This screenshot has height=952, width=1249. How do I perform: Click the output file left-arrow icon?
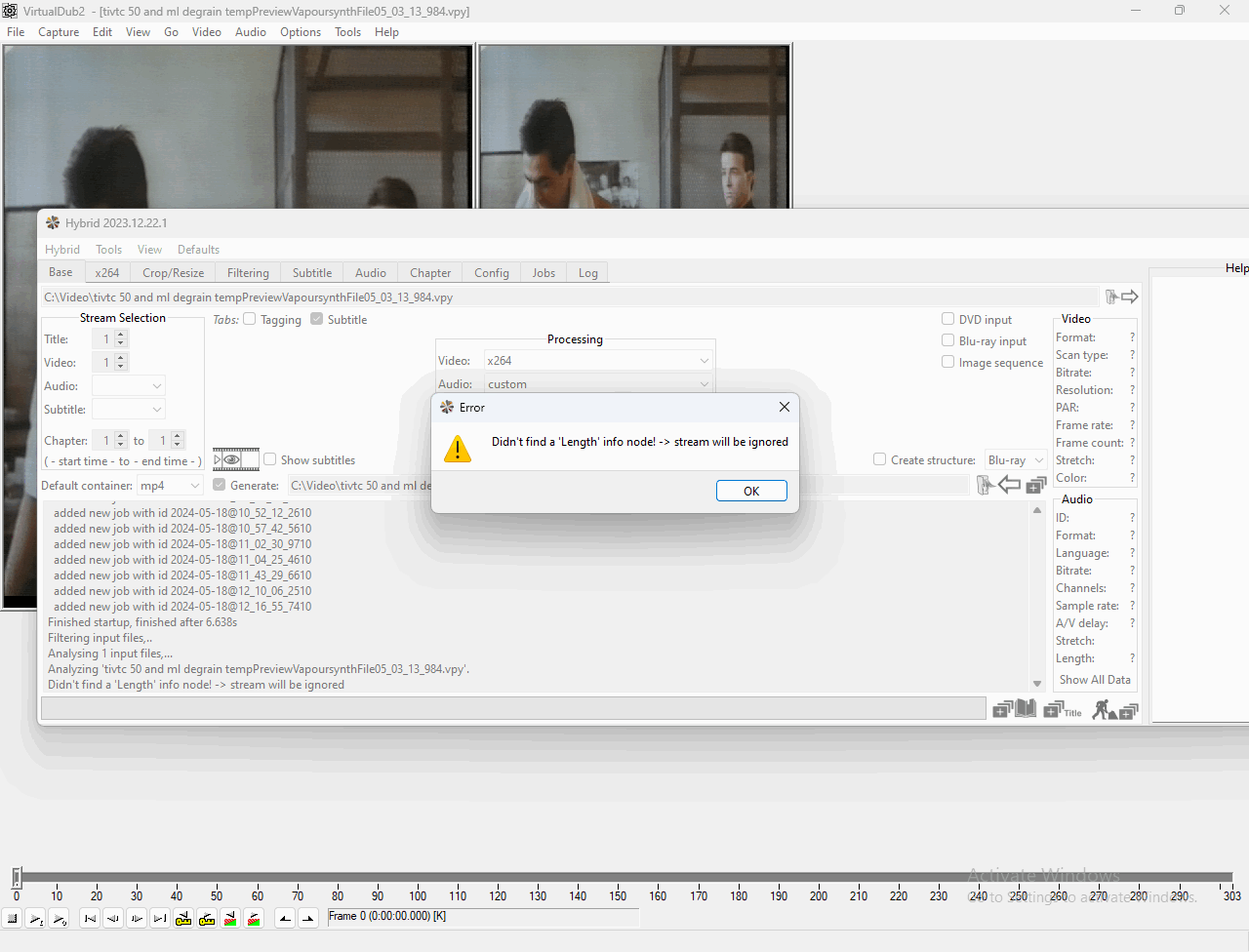[1010, 485]
